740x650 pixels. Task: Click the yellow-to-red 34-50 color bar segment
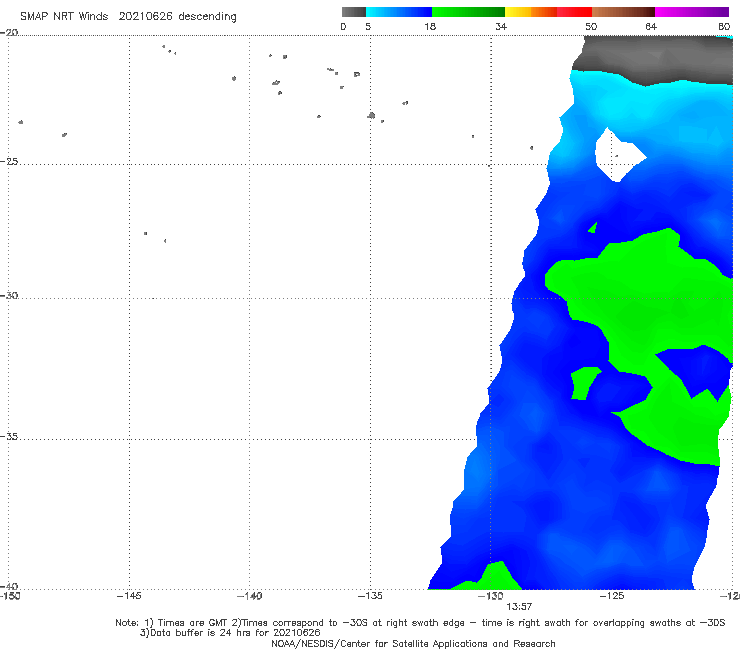pyautogui.click(x=548, y=12)
